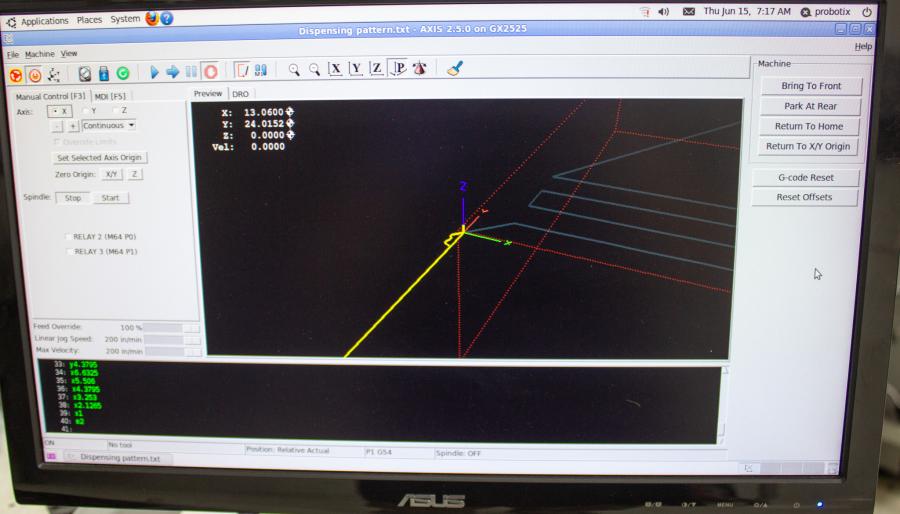Zero the Z origin

pos(134,174)
